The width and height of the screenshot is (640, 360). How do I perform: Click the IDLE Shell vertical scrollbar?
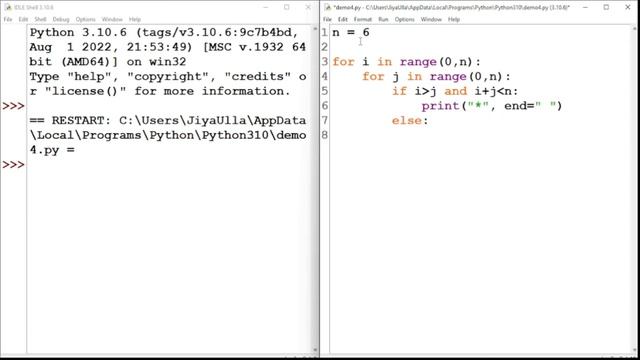tap(315, 190)
